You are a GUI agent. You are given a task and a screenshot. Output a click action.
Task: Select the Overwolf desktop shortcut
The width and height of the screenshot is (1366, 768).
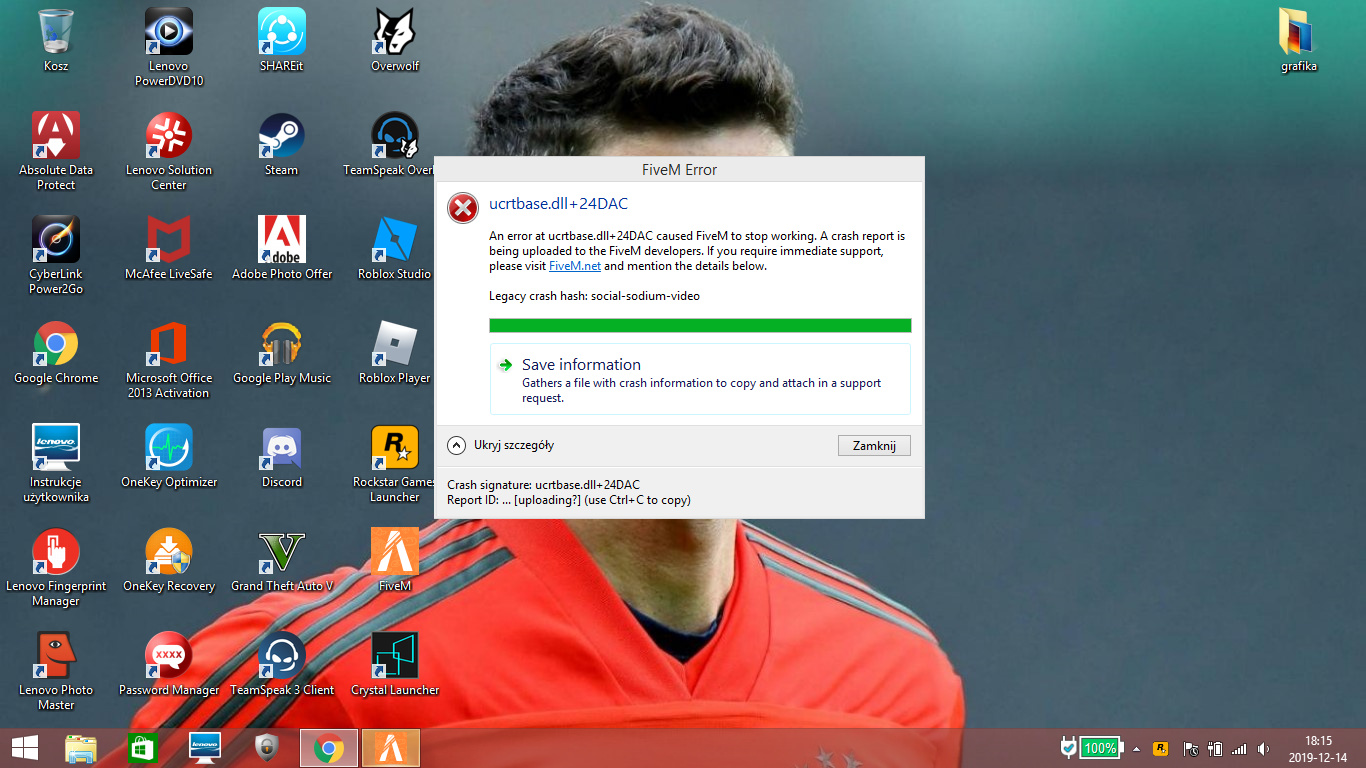(x=395, y=41)
